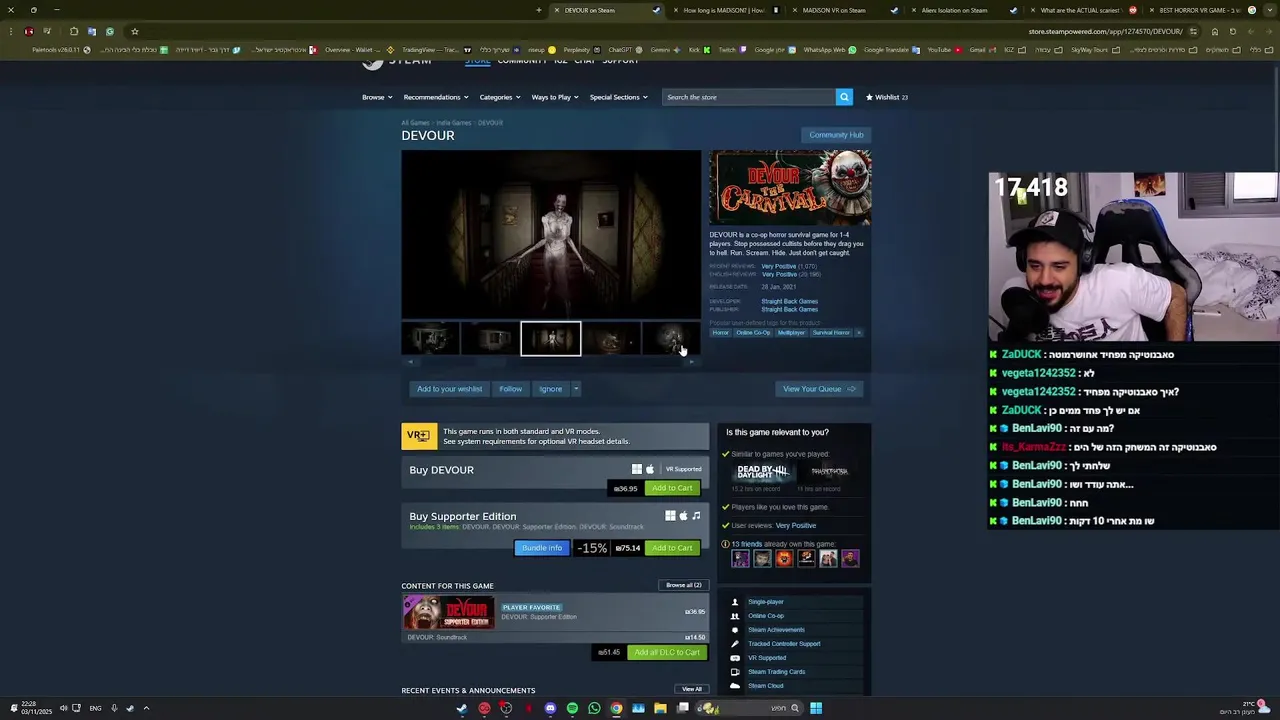Expand the Ways to Play dropdown
This screenshot has height=720, width=1280.
pos(555,97)
